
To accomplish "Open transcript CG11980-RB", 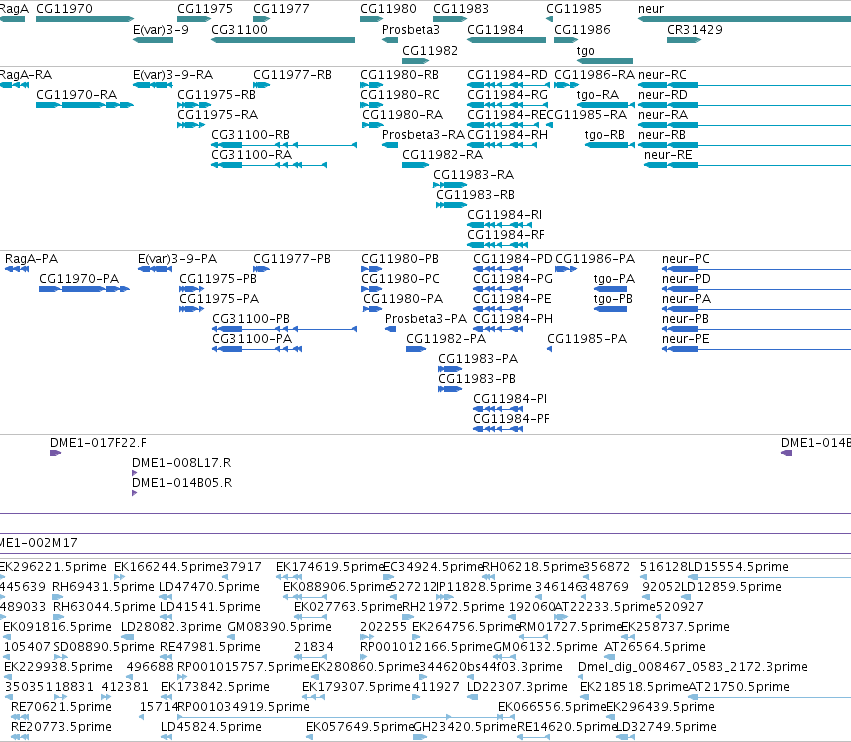I will tap(399, 75).
